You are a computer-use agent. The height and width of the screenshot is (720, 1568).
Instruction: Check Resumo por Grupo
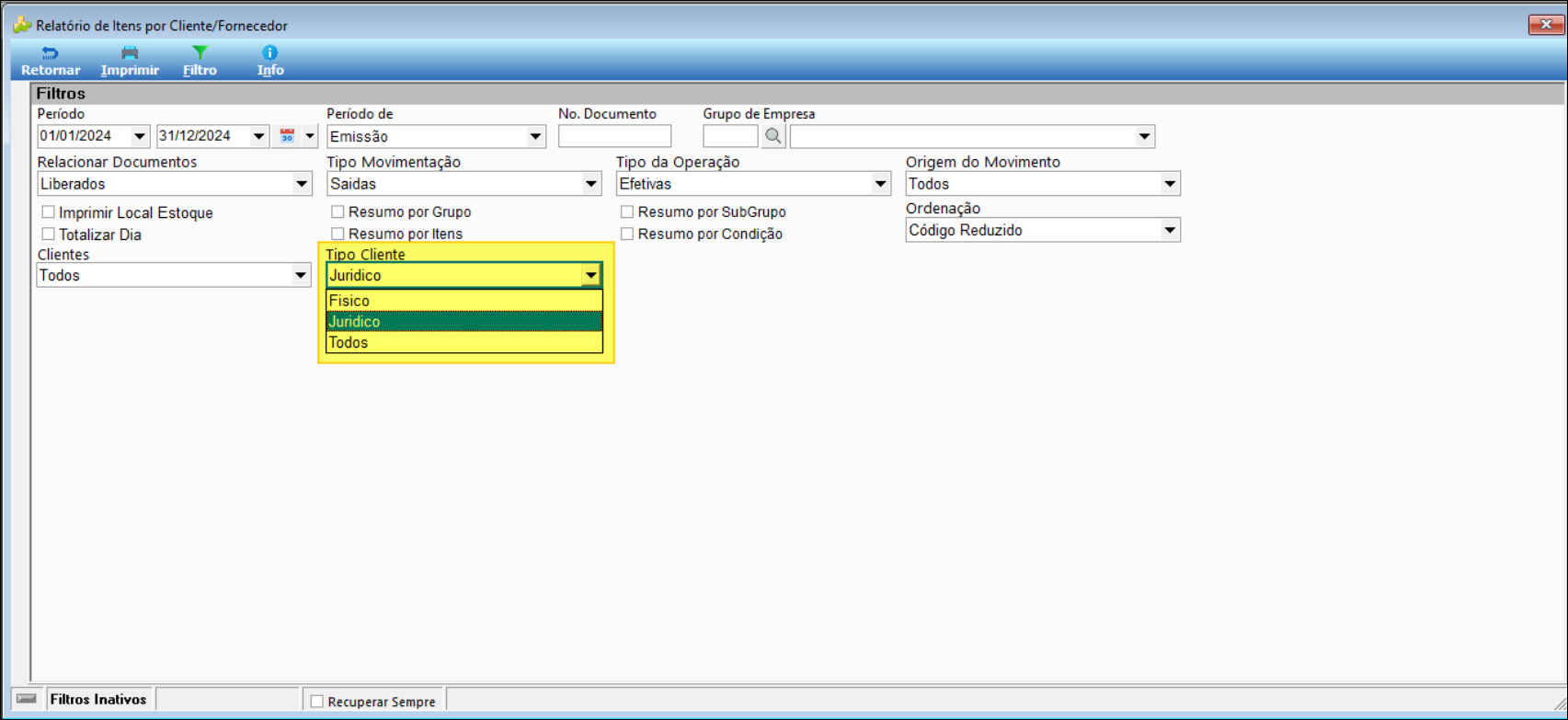pos(338,211)
